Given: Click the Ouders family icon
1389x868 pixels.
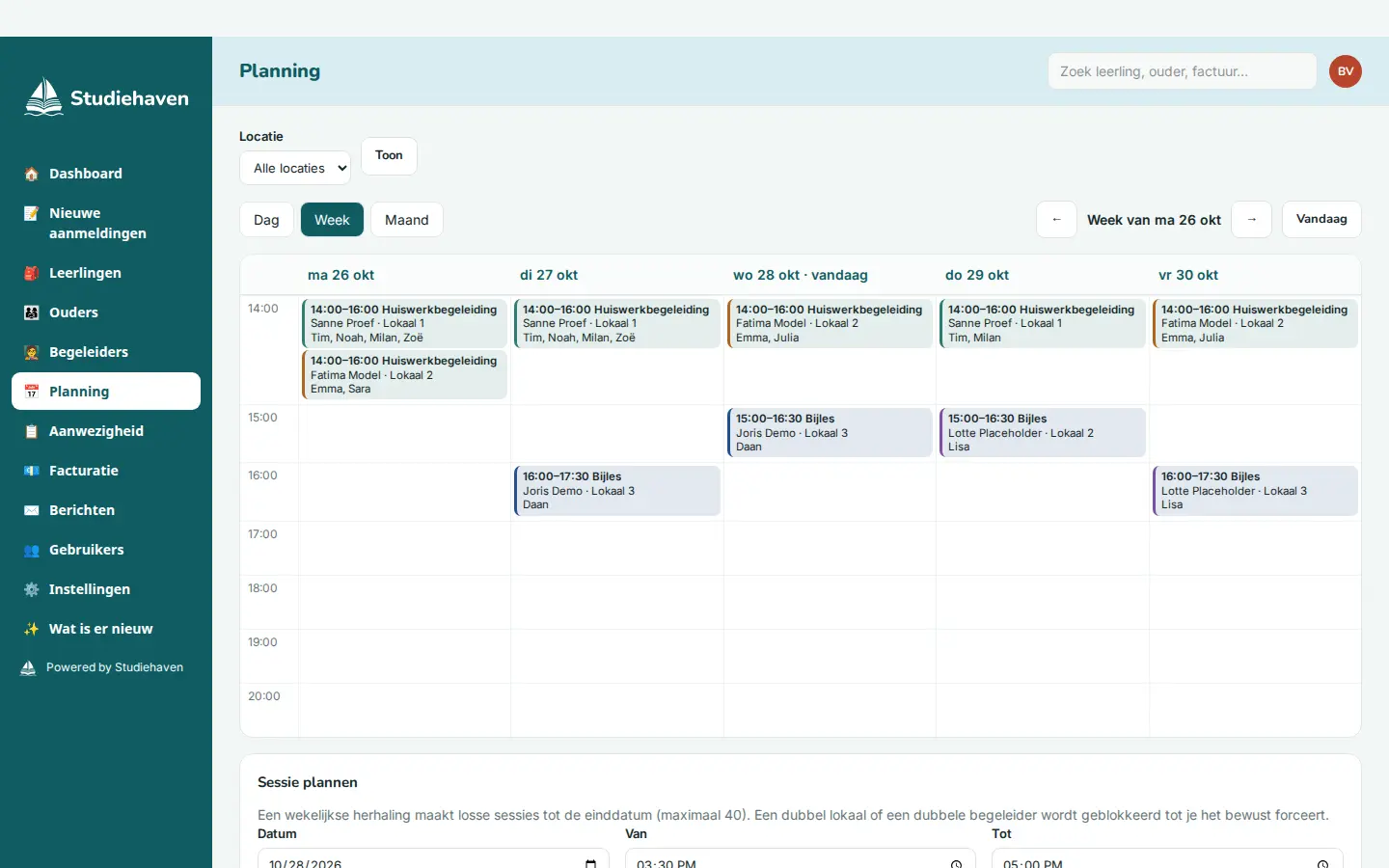Looking at the screenshot, I should pyautogui.click(x=31, y=313).
